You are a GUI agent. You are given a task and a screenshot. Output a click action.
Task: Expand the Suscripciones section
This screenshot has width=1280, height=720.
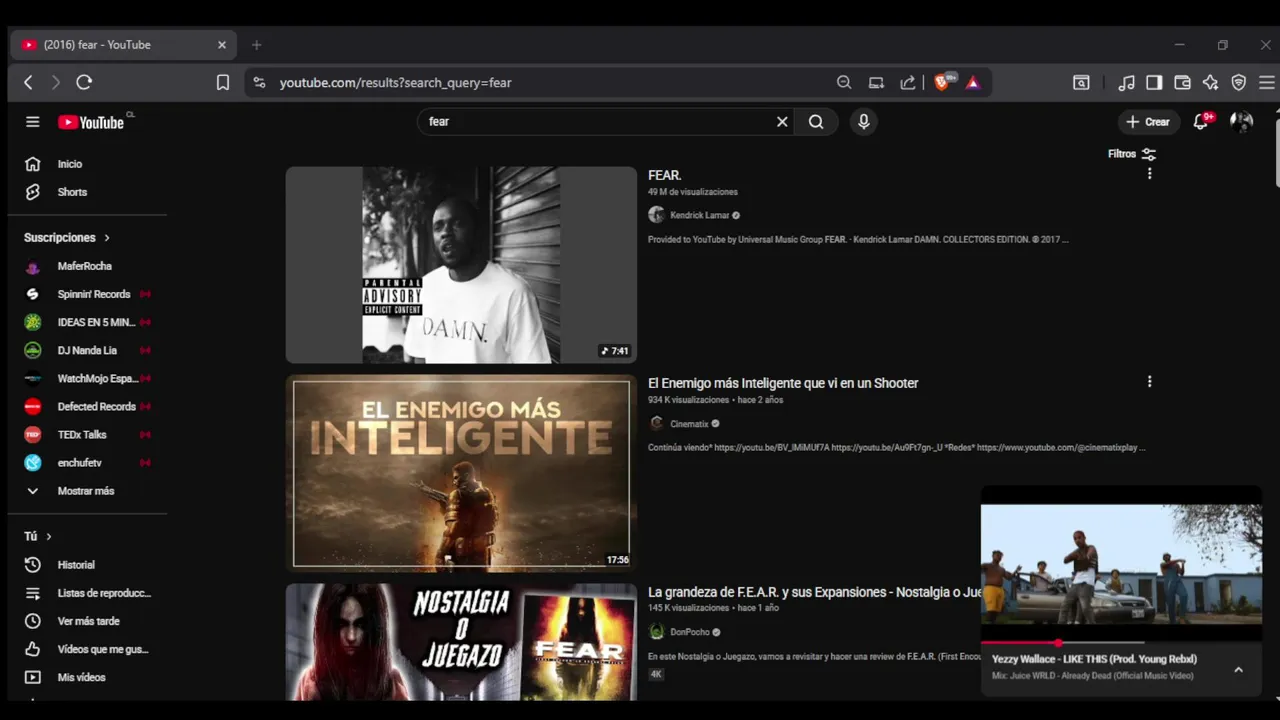click(x=67, y=238)
